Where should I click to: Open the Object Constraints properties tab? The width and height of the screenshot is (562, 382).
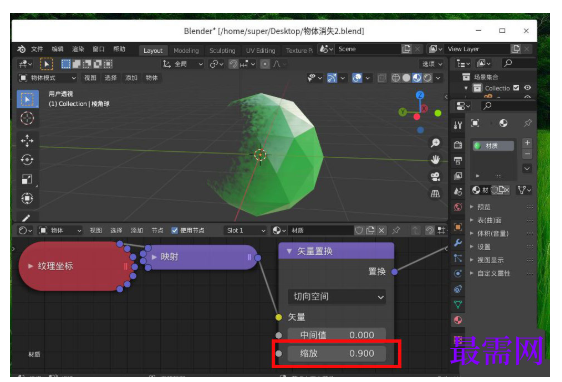[x=458, y=289]
